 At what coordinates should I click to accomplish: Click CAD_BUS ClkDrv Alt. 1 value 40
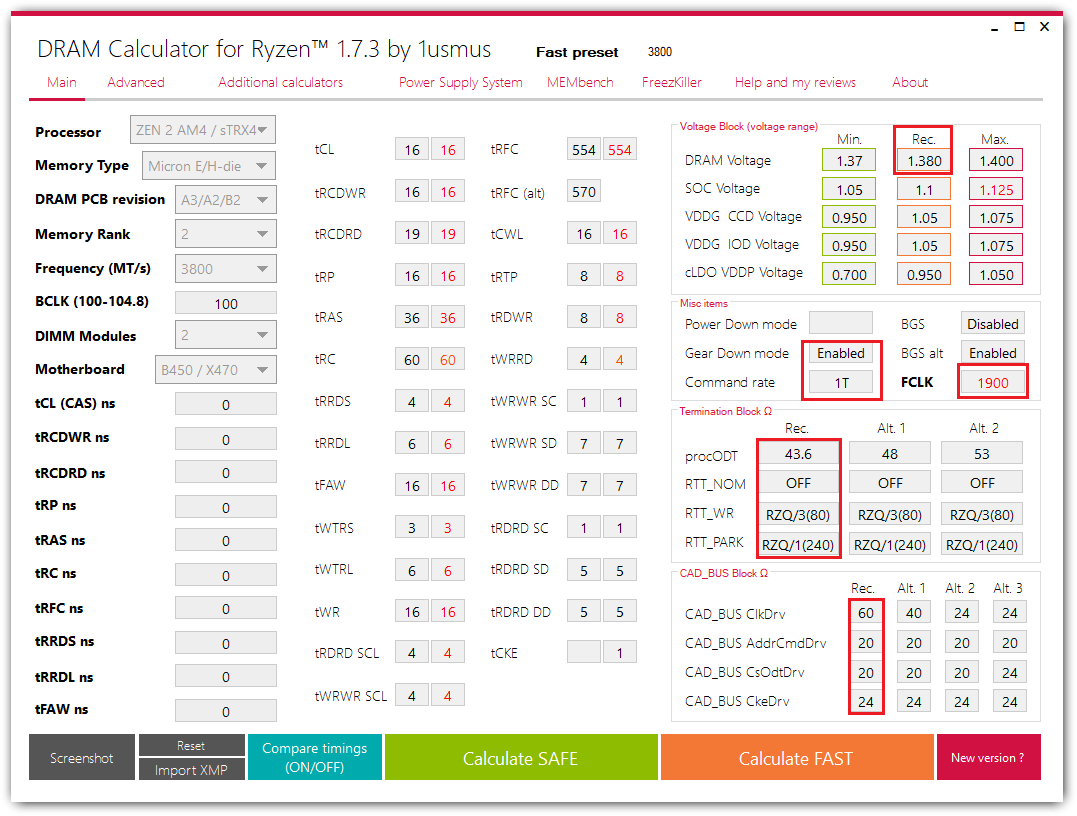coord(914,613)
